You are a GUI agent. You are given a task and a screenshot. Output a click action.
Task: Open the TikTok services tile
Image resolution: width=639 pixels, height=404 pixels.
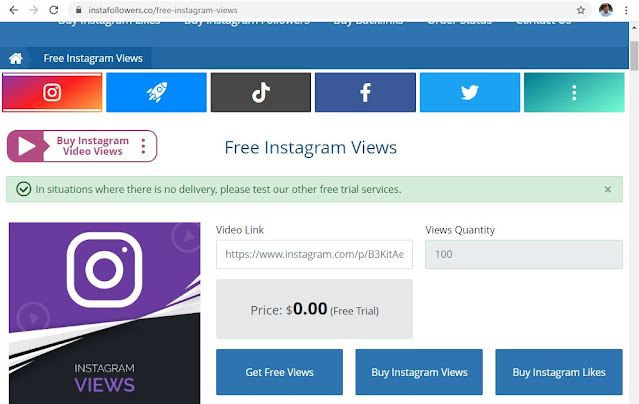pos(261,92)
